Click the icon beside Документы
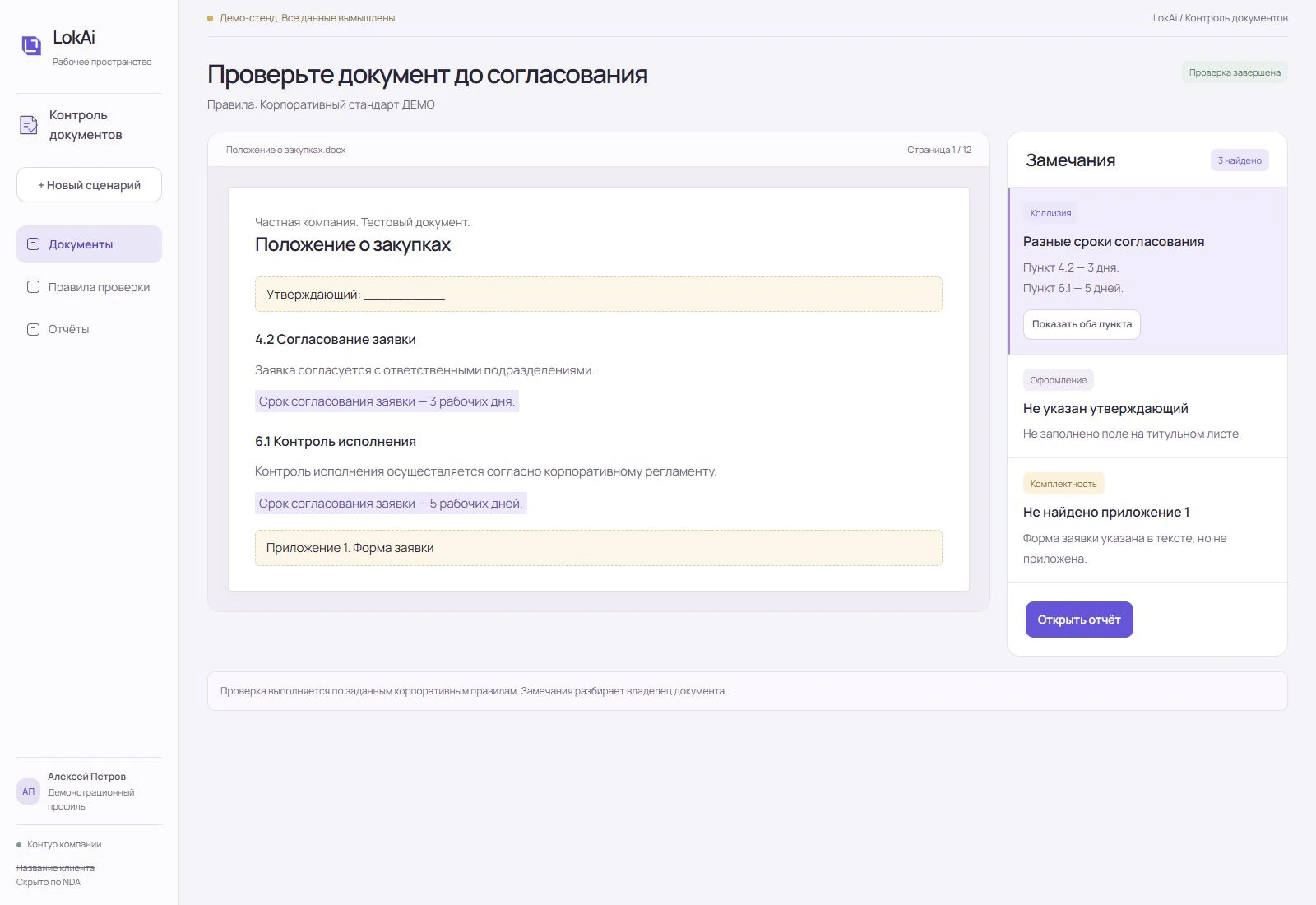Screen dimensions: 1316x905 tap(34, 244)
